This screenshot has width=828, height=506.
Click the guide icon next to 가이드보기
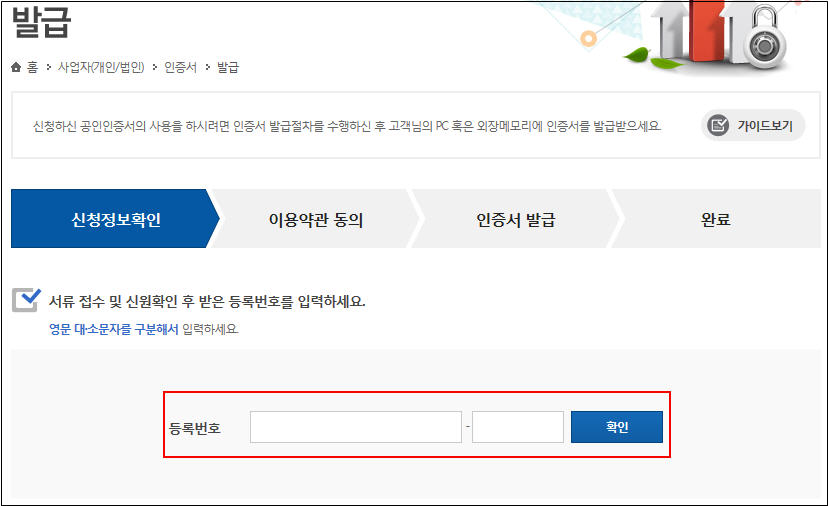tap(718, 125)
